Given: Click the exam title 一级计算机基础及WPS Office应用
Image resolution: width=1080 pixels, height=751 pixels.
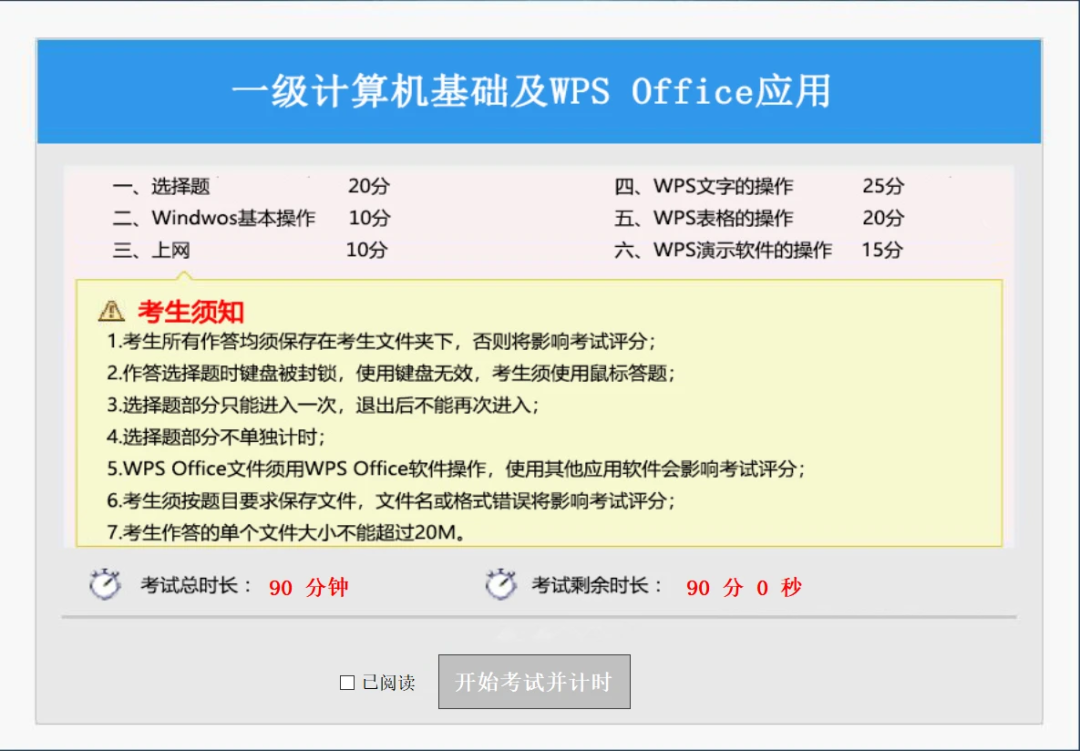Looking at the screenshot, I should click(532, 91).
